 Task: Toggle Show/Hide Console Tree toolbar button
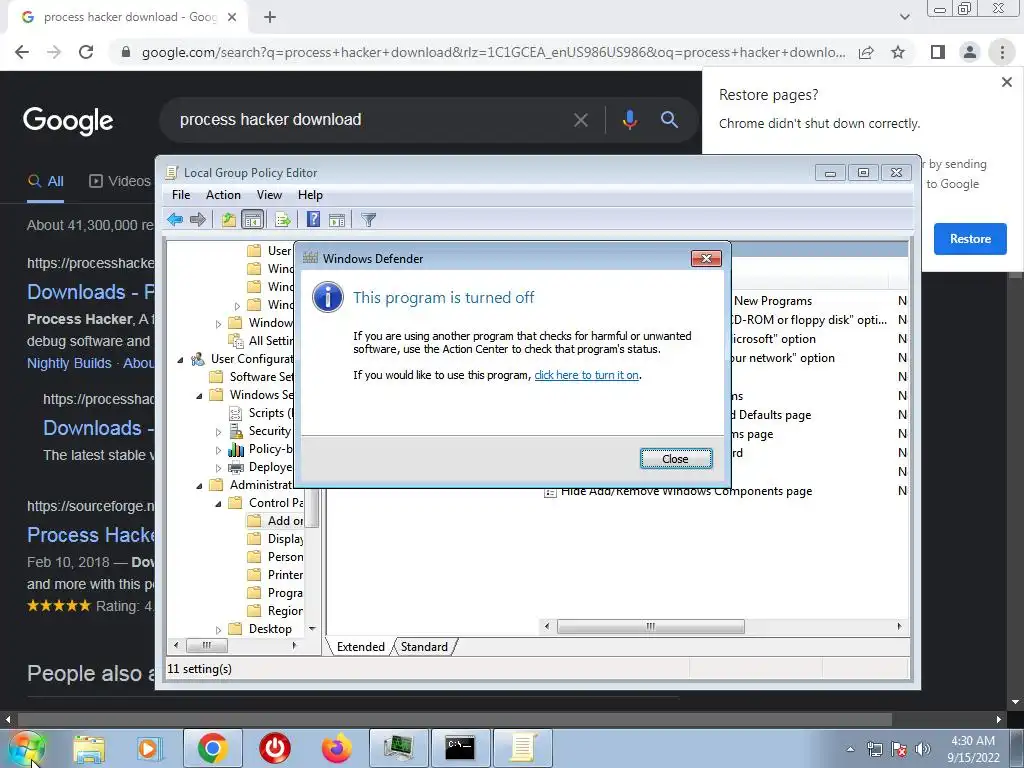pos(252,219)
